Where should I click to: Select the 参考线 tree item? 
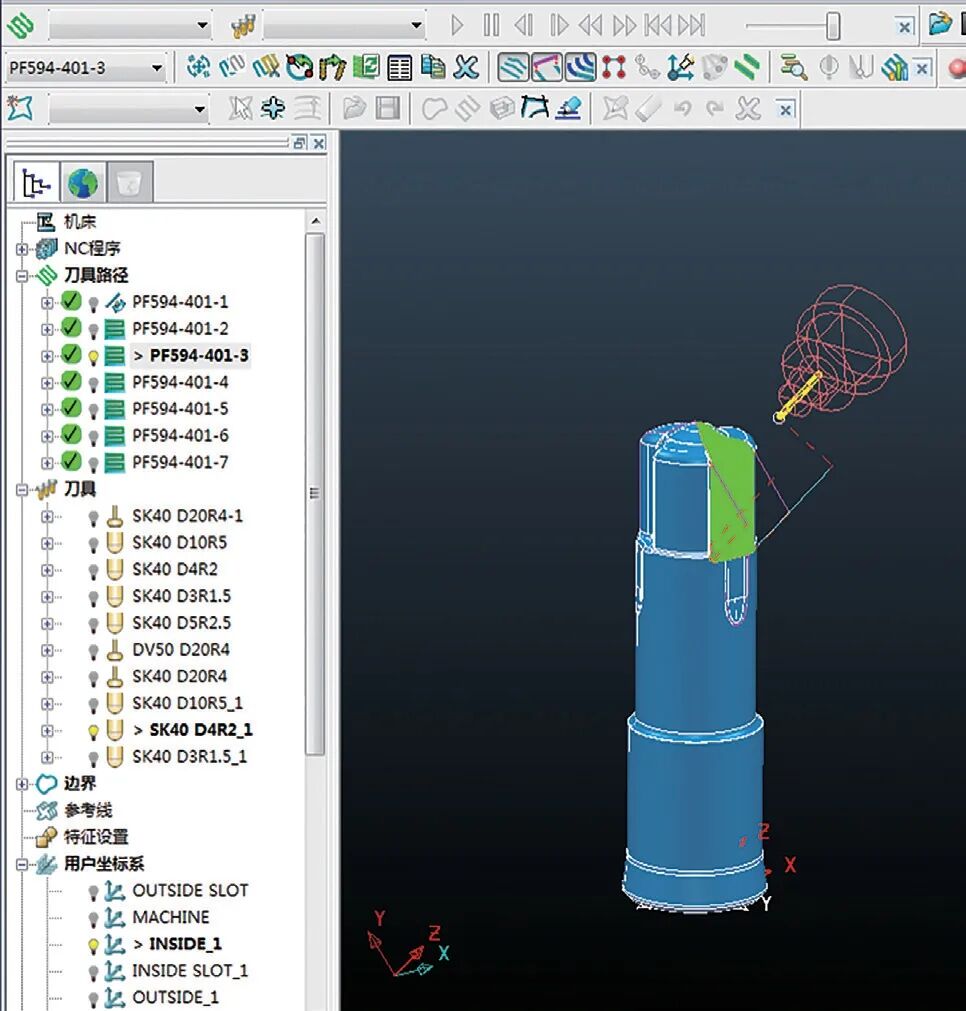(88, 810)
